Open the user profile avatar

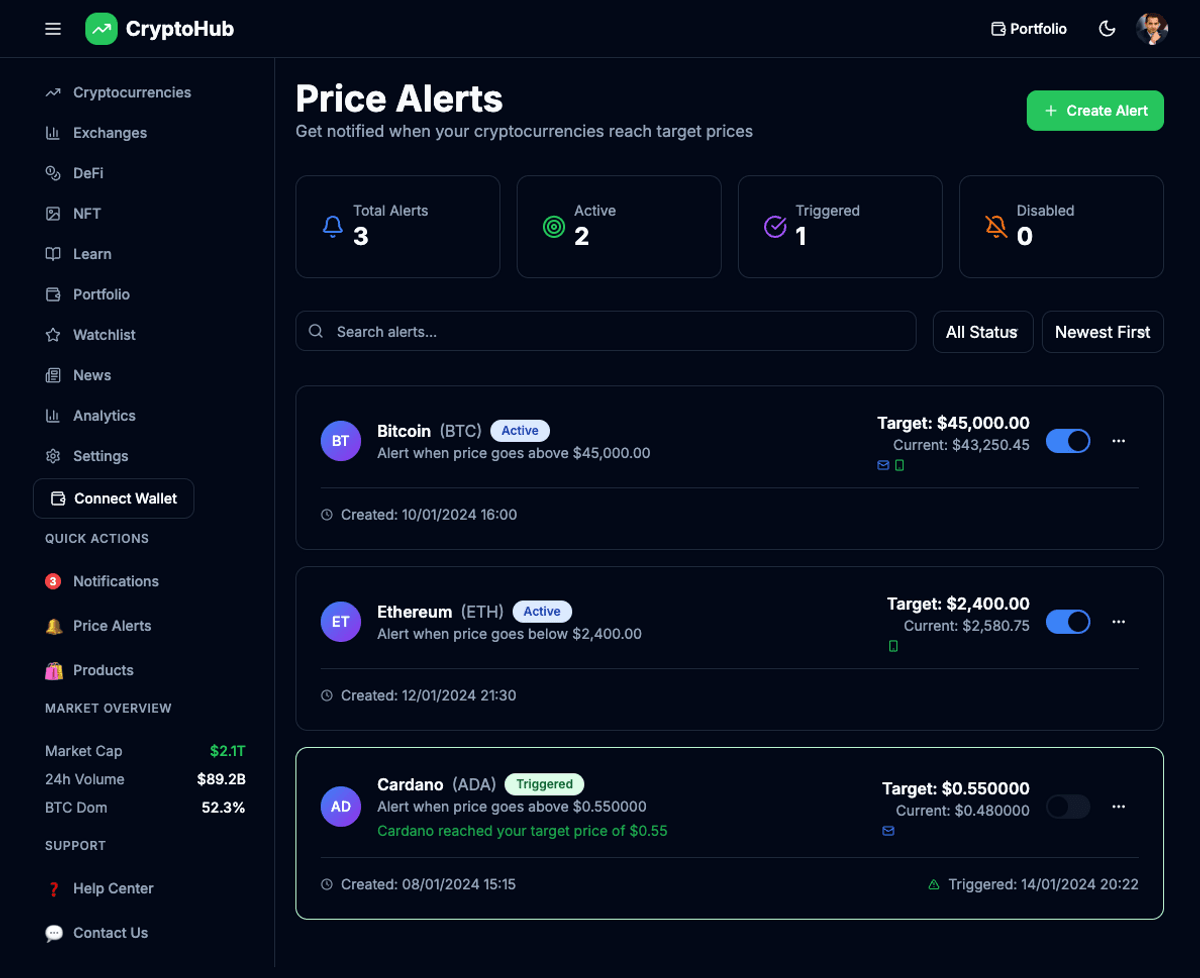coord(1152,29)
